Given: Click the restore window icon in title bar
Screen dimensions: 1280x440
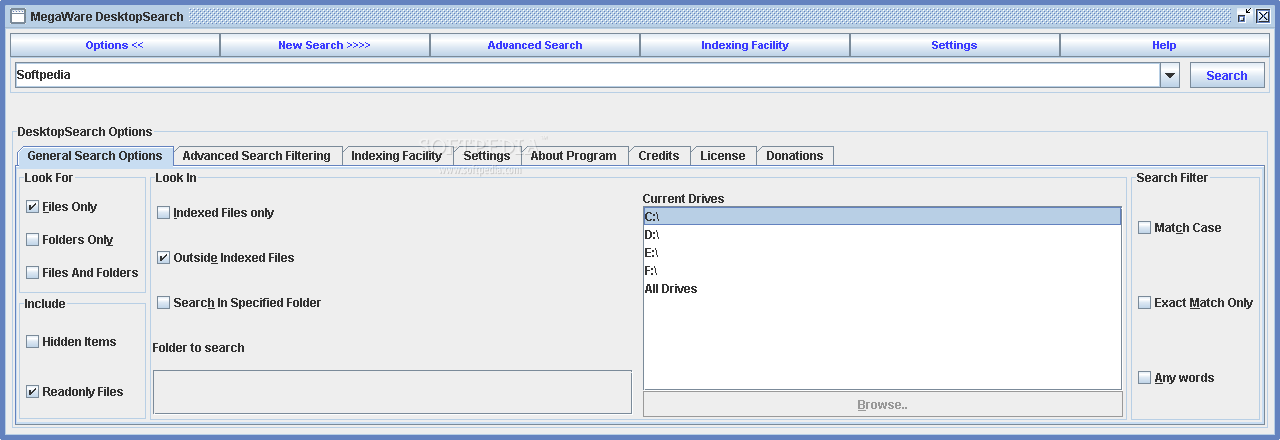Looking at the screenshot, I should 1244,16.
